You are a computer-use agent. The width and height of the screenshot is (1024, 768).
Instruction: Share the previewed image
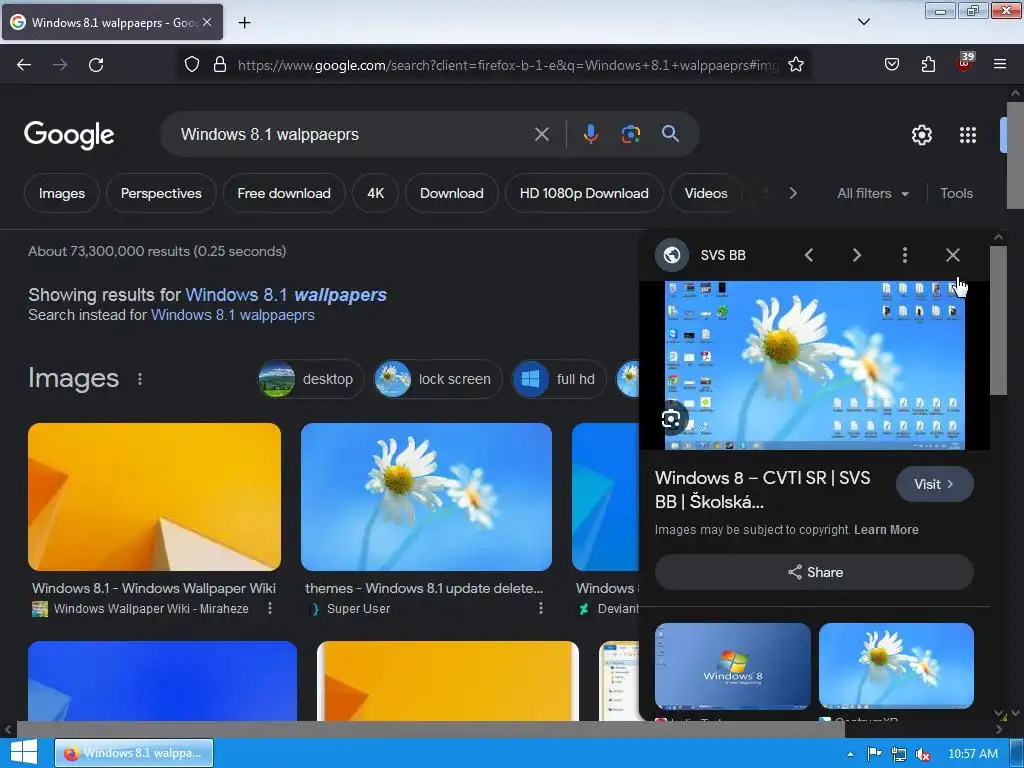[814, 573]
